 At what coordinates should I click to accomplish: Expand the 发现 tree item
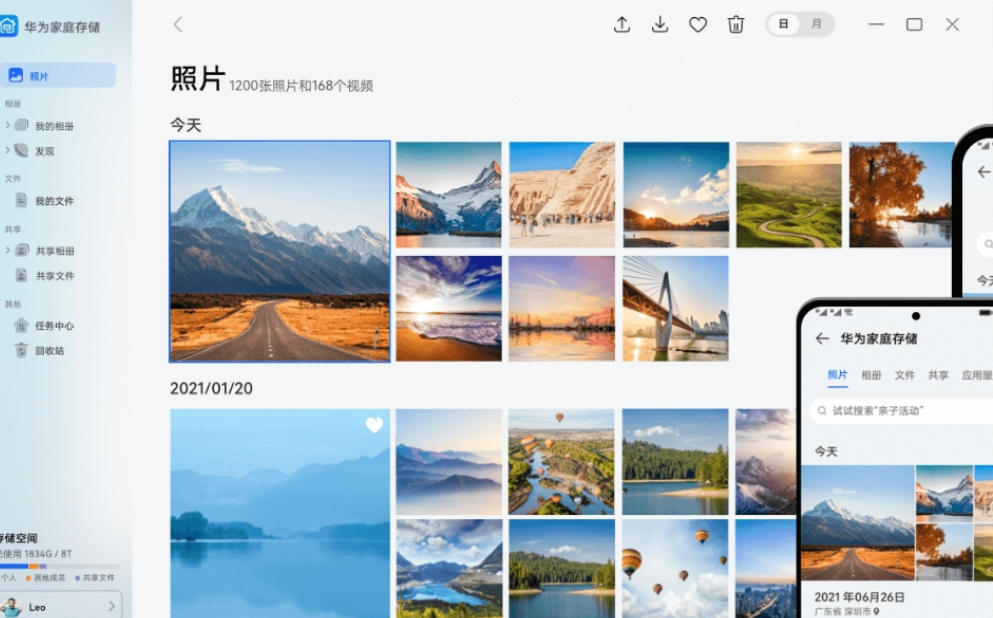[x=8, y=151]
